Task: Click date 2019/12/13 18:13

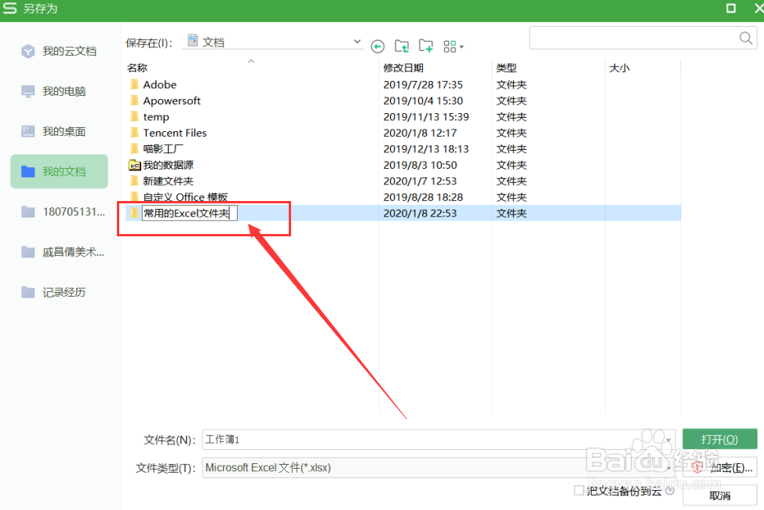Action: [426, 149]
